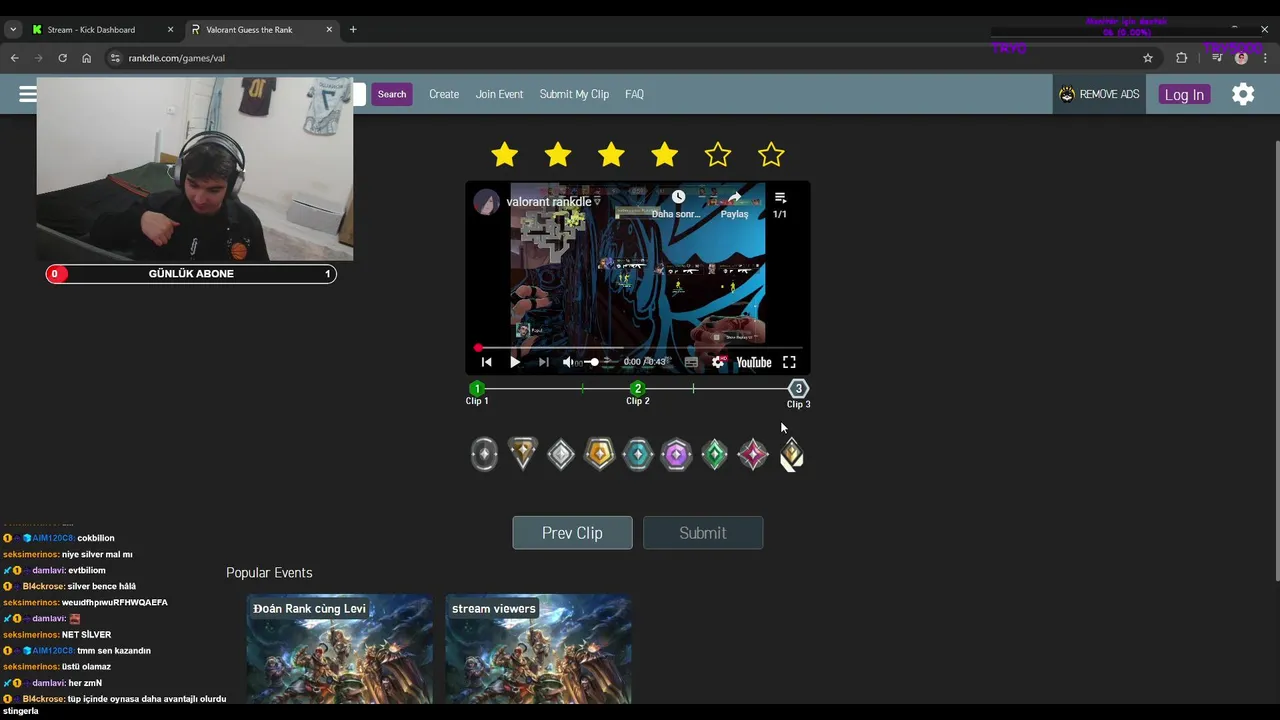Click the browser home button

point(86,58)
